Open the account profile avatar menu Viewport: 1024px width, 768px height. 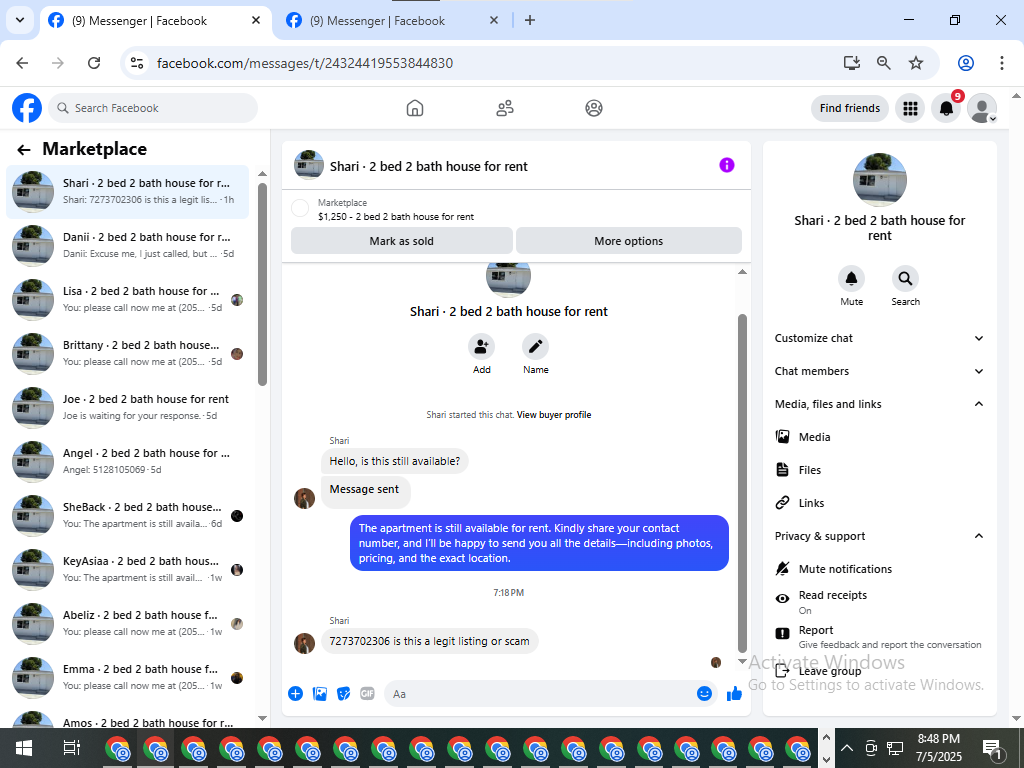(x=982, y=108)
